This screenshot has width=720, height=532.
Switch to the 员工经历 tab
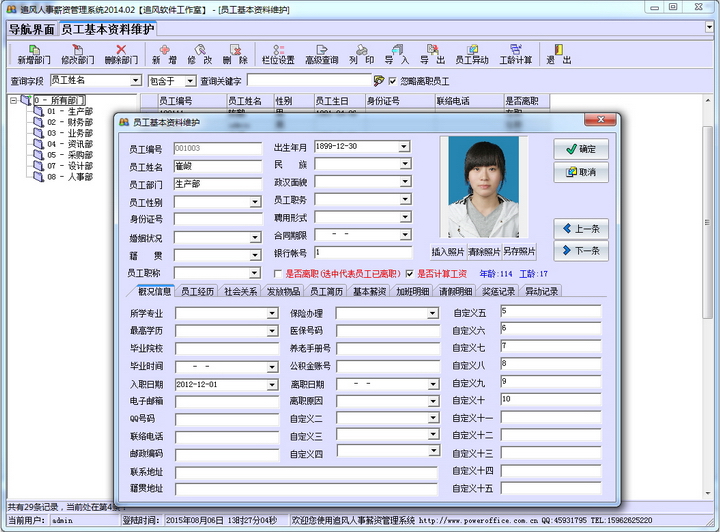click(197, 291)
